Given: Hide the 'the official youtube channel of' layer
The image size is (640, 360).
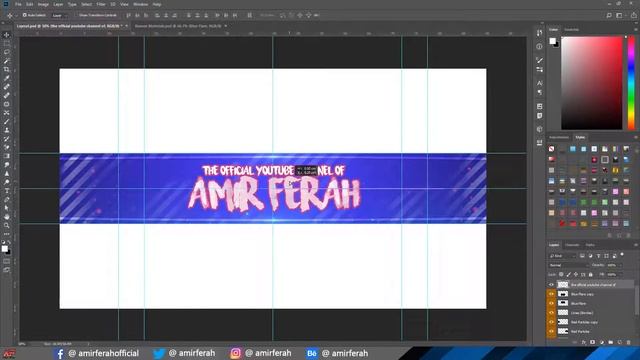Looking at the screenshot, I should pos(551,284).
